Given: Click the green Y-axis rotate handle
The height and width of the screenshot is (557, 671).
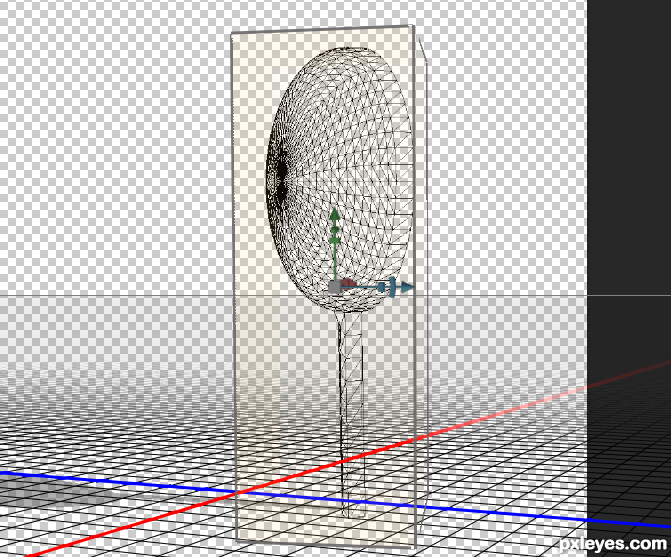Looking at the screenshot, I should coord(335,230).
